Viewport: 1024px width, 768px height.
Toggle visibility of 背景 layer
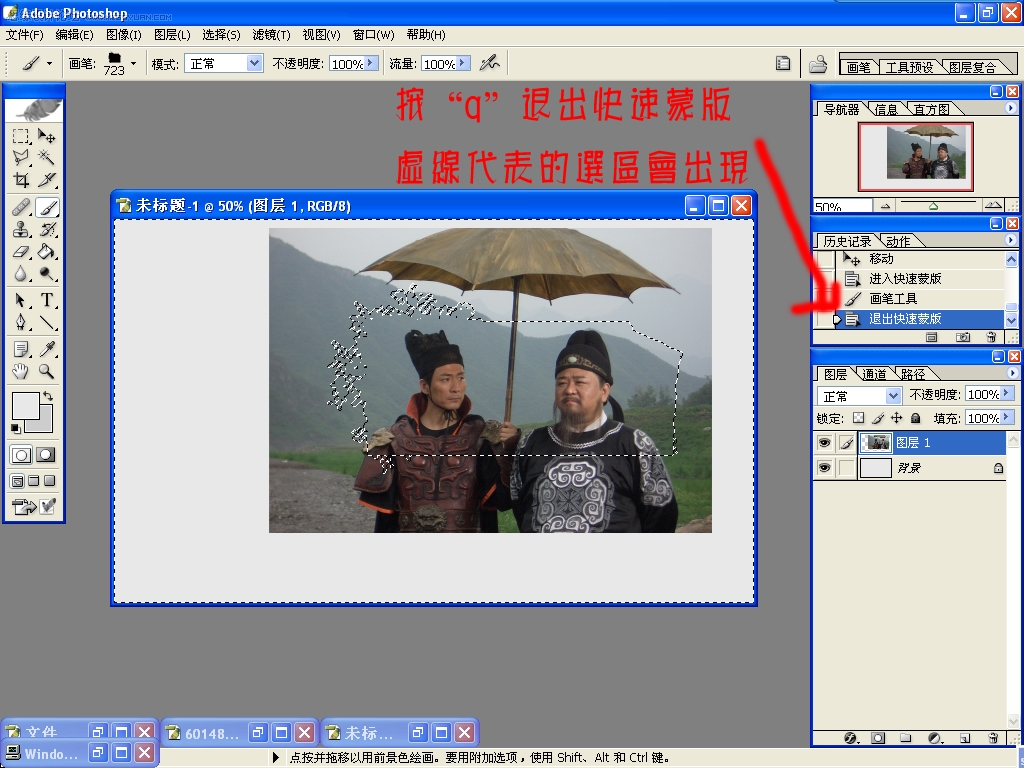pos(824,468)
